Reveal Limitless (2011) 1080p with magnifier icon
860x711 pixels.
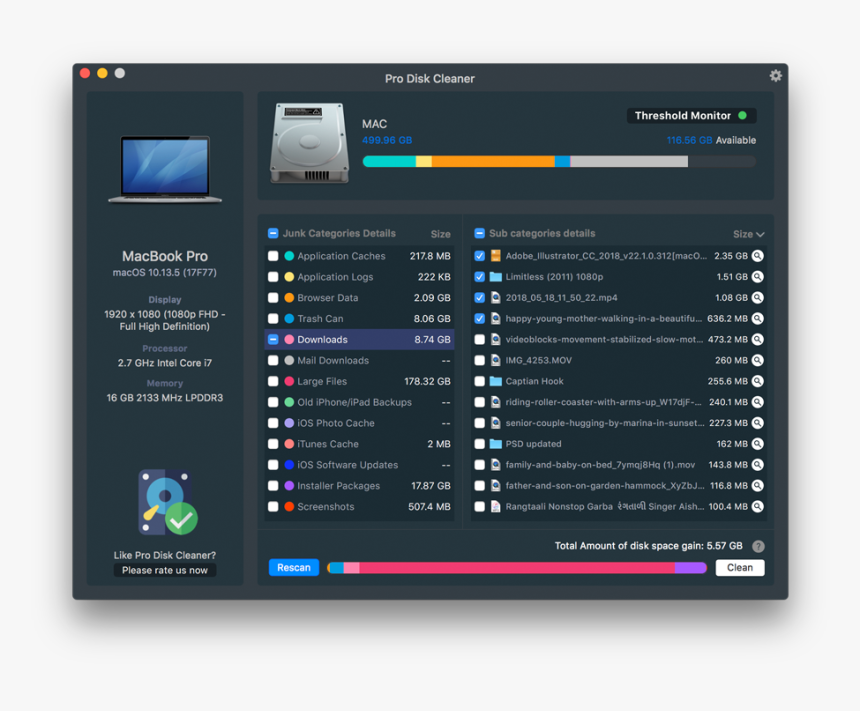pyautogui.click(x=757, y=276)
